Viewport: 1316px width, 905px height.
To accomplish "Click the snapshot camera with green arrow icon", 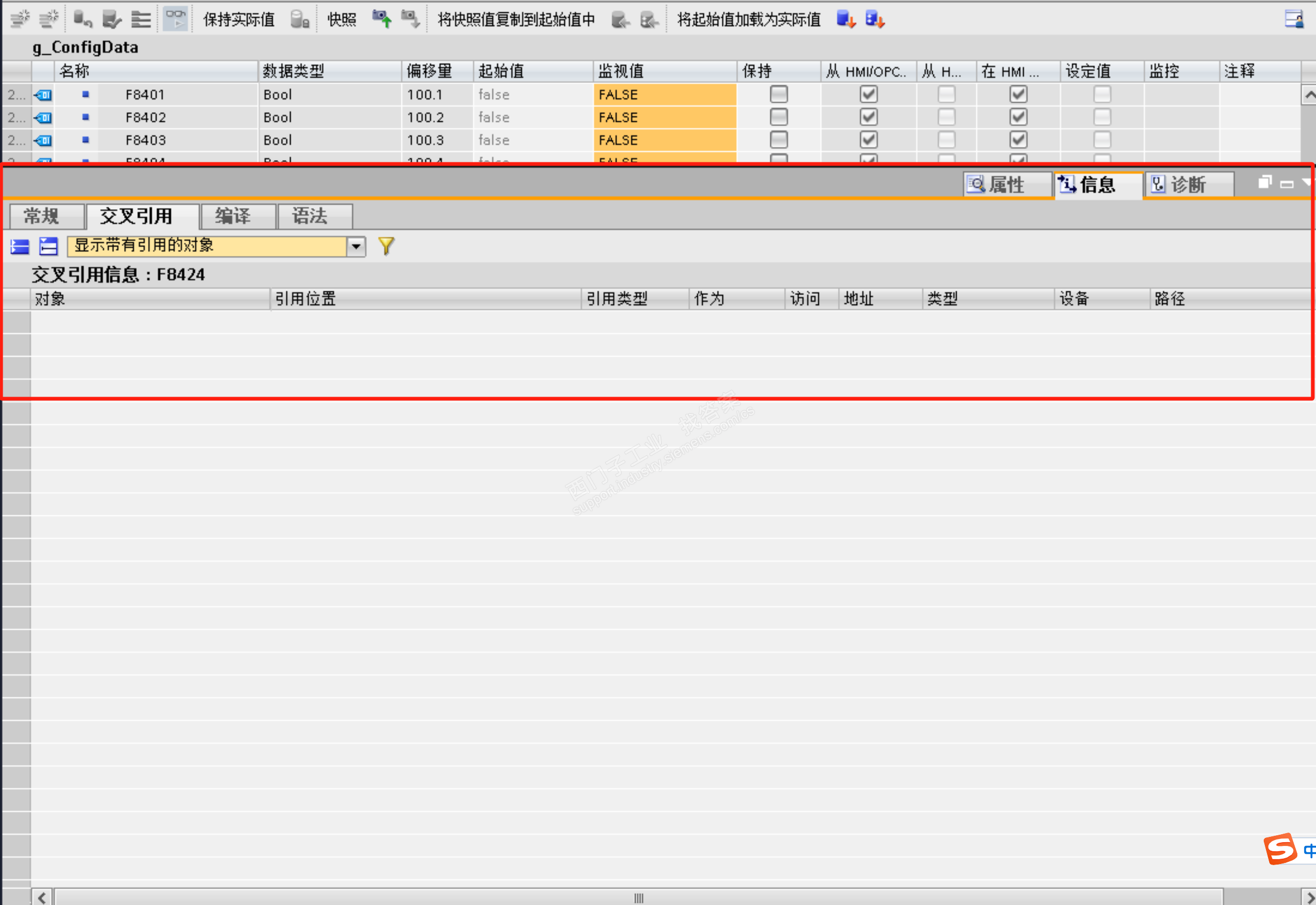I will (382, 19).
